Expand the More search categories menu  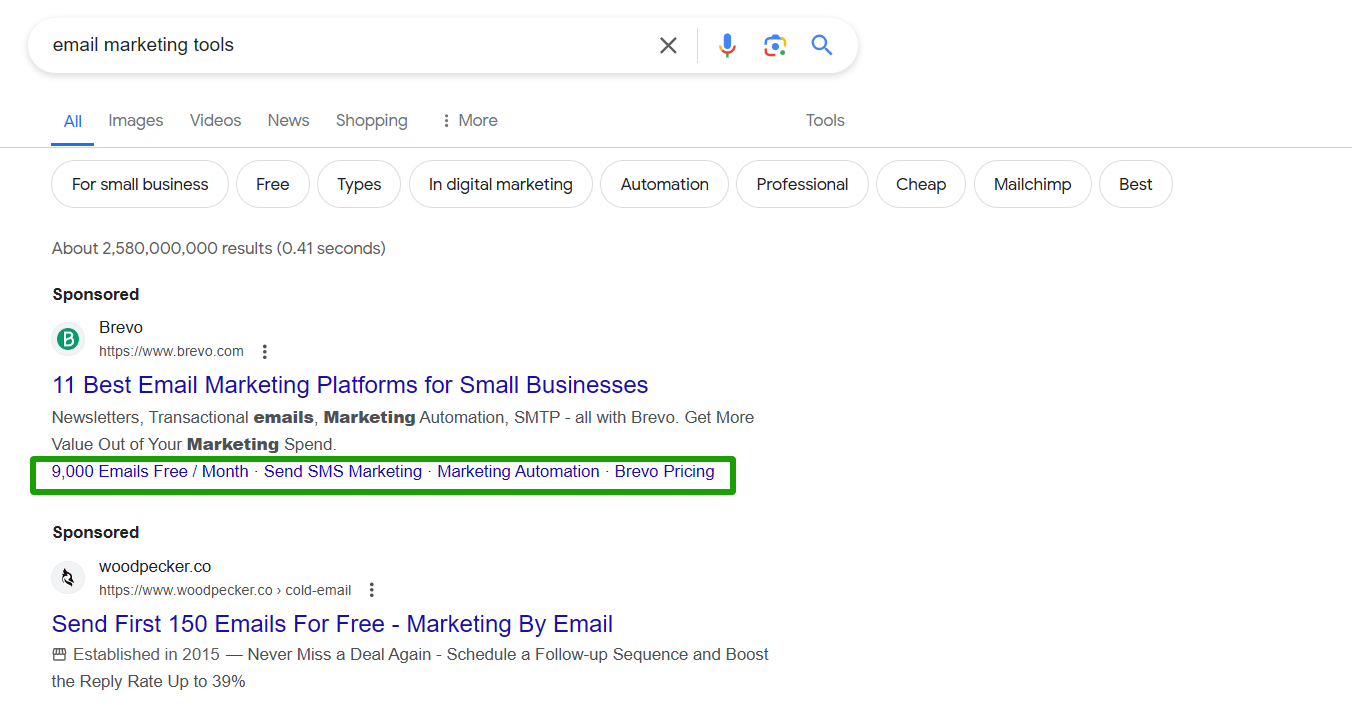468,120
